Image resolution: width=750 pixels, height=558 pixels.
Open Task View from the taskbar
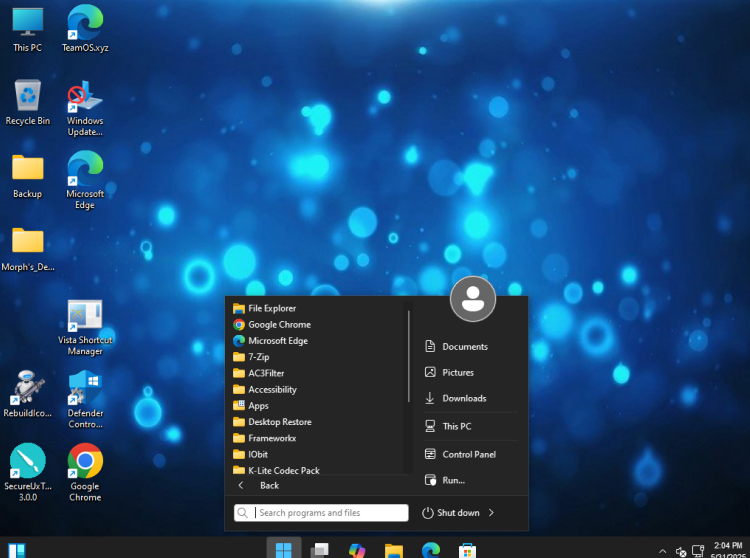click(x=320, y=550)
